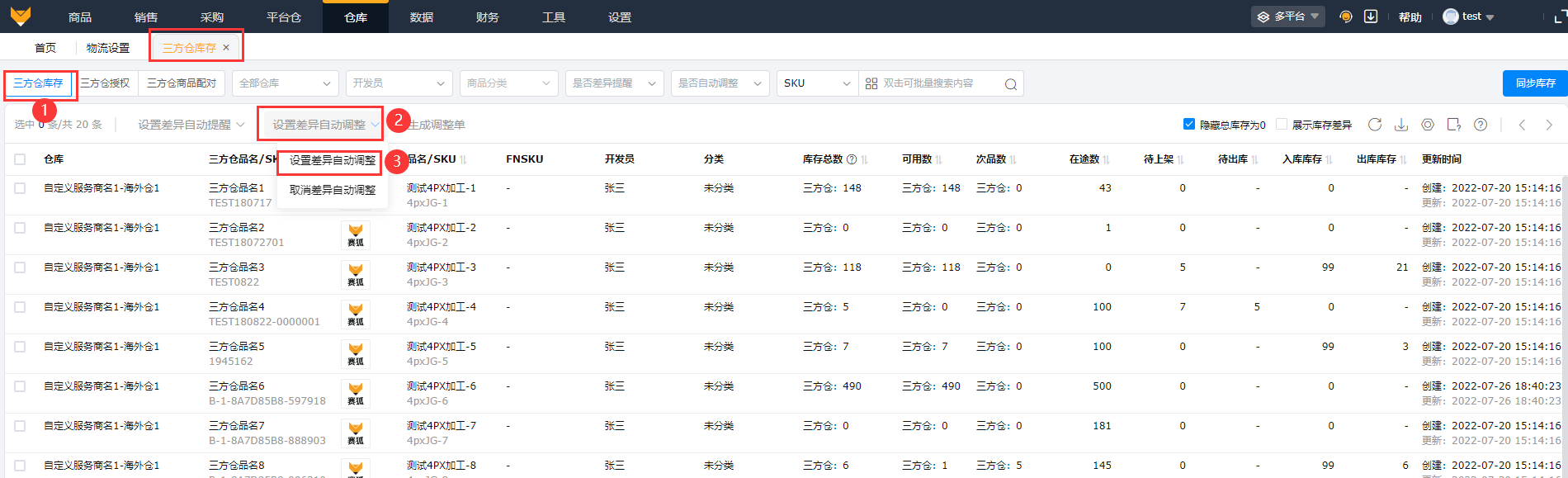Check the row for 三方仓品名3
The image size is (1568, 478).
point(20,267)
